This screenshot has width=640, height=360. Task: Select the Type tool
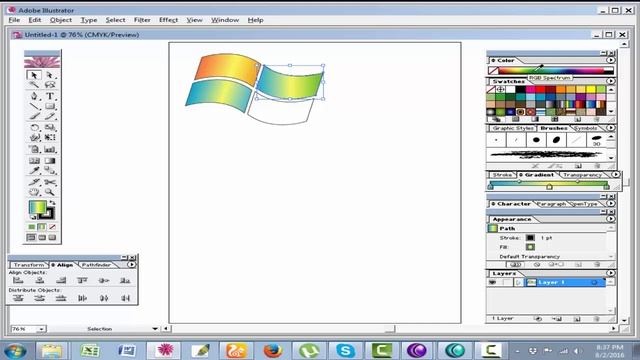[50, 96]
